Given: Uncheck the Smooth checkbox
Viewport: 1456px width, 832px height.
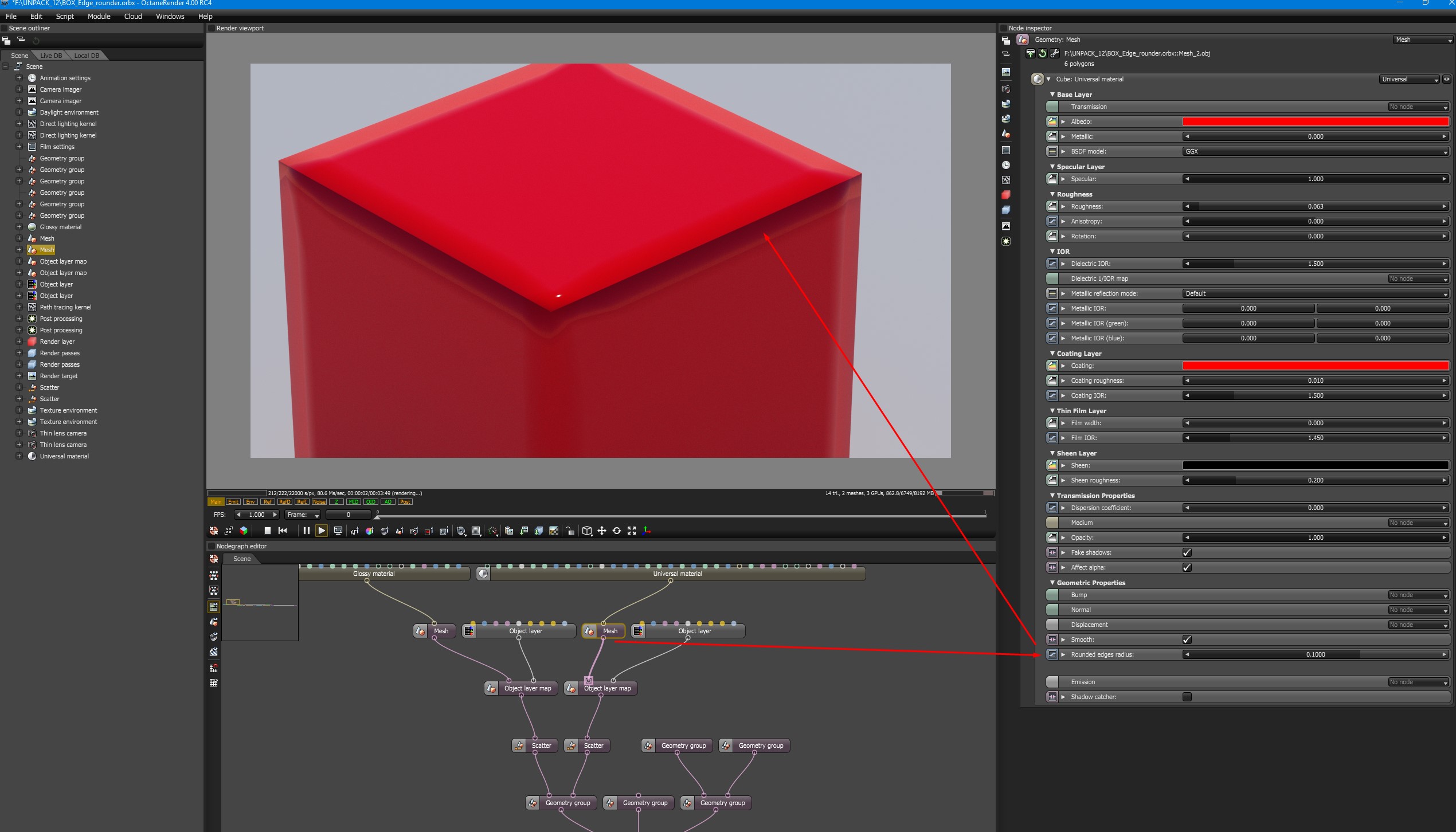Looking at the screenshot, I should pos(1187,639).
